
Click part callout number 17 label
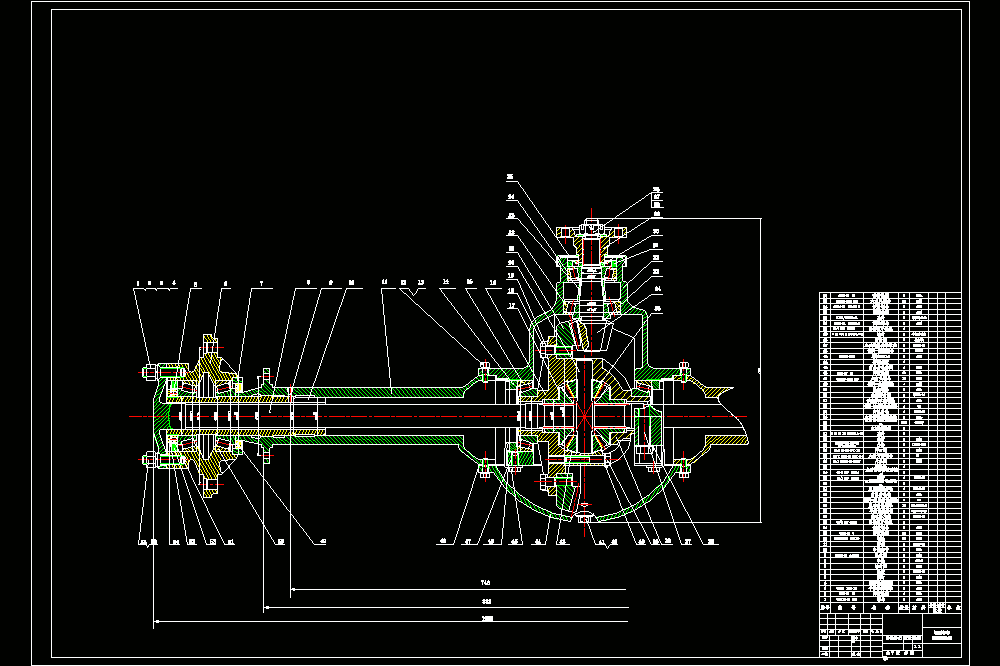click(511, 306)
